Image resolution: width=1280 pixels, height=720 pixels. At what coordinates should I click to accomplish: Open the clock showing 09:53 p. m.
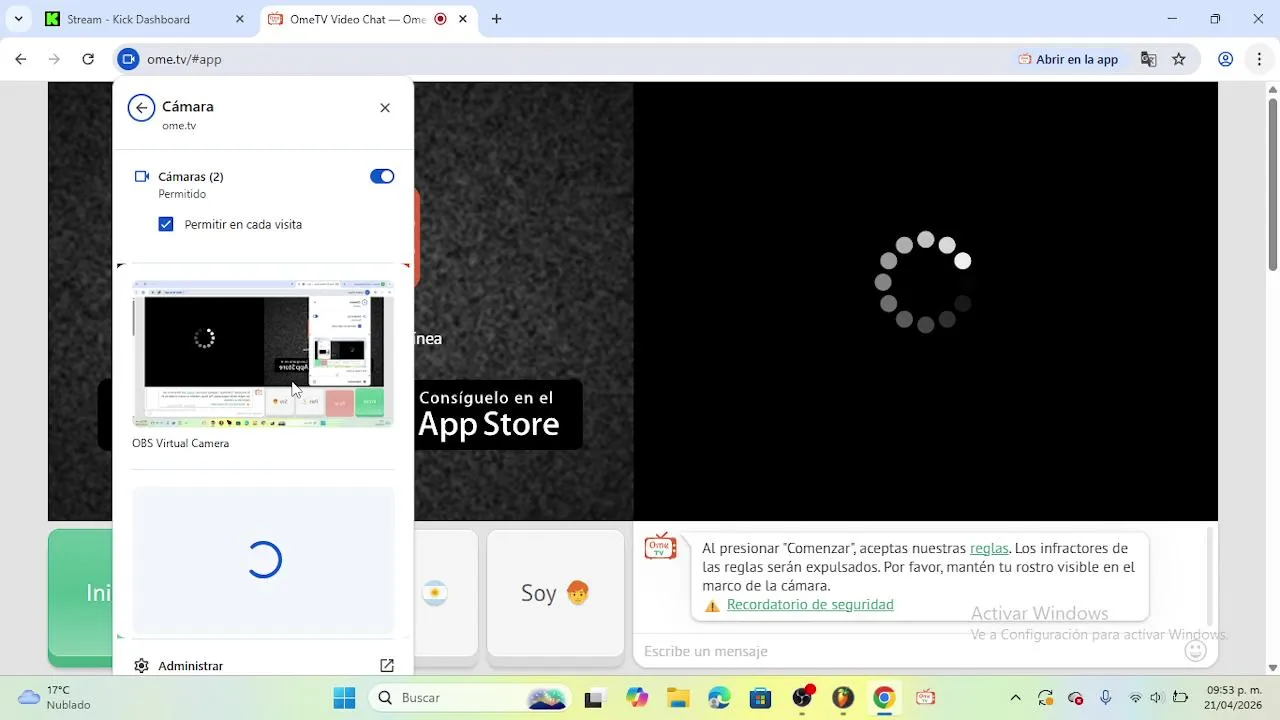pyautogui.click(x=1233, y=698)
